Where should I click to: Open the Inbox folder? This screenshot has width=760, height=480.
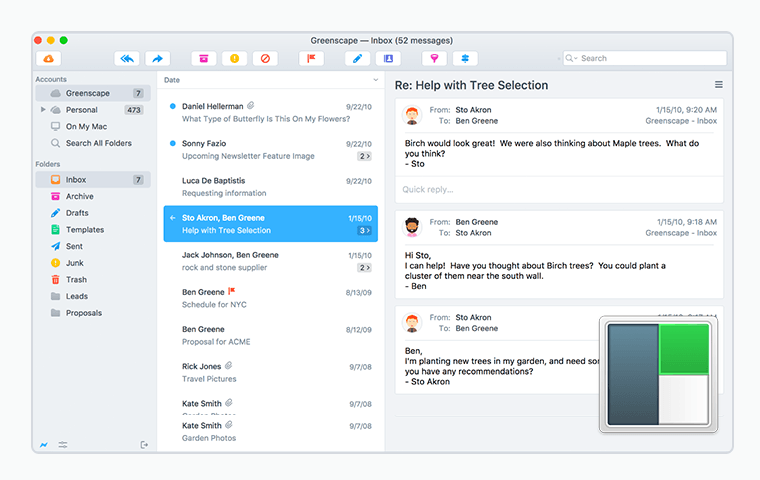(93, 179)
